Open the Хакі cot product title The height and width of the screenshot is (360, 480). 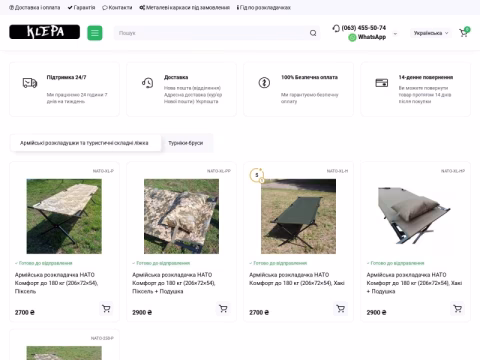point(297,279)
